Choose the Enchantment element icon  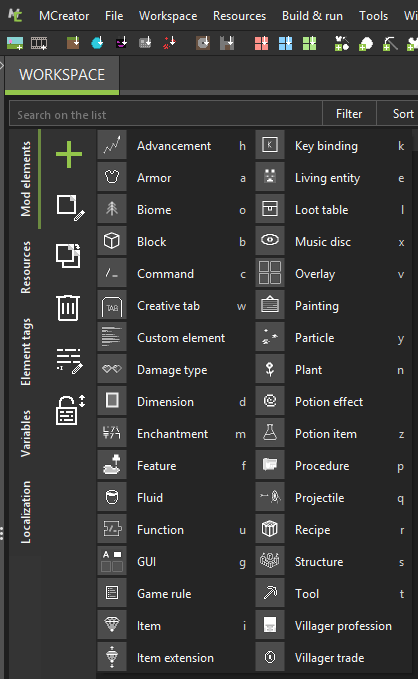(112, 433)
